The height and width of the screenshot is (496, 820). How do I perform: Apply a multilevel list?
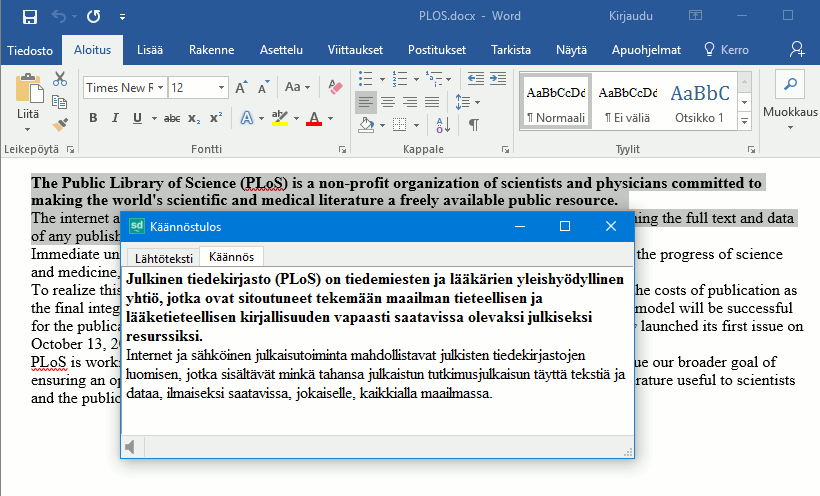(x=434, y=79)
